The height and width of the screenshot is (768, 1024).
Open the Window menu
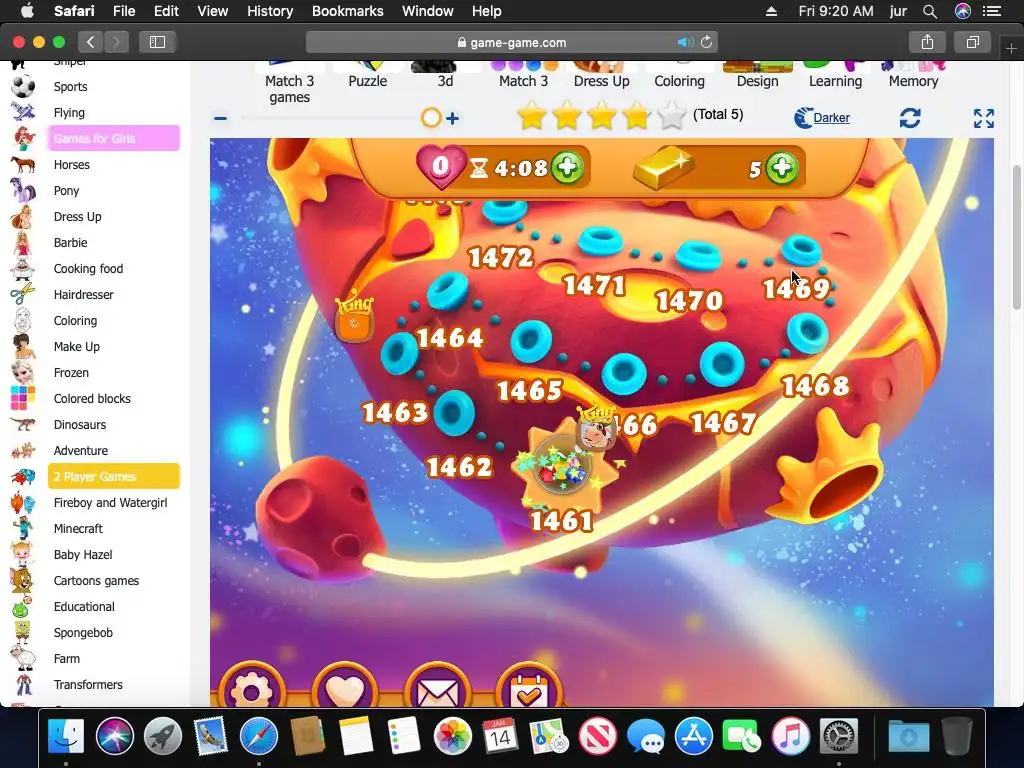coord(428,11)
